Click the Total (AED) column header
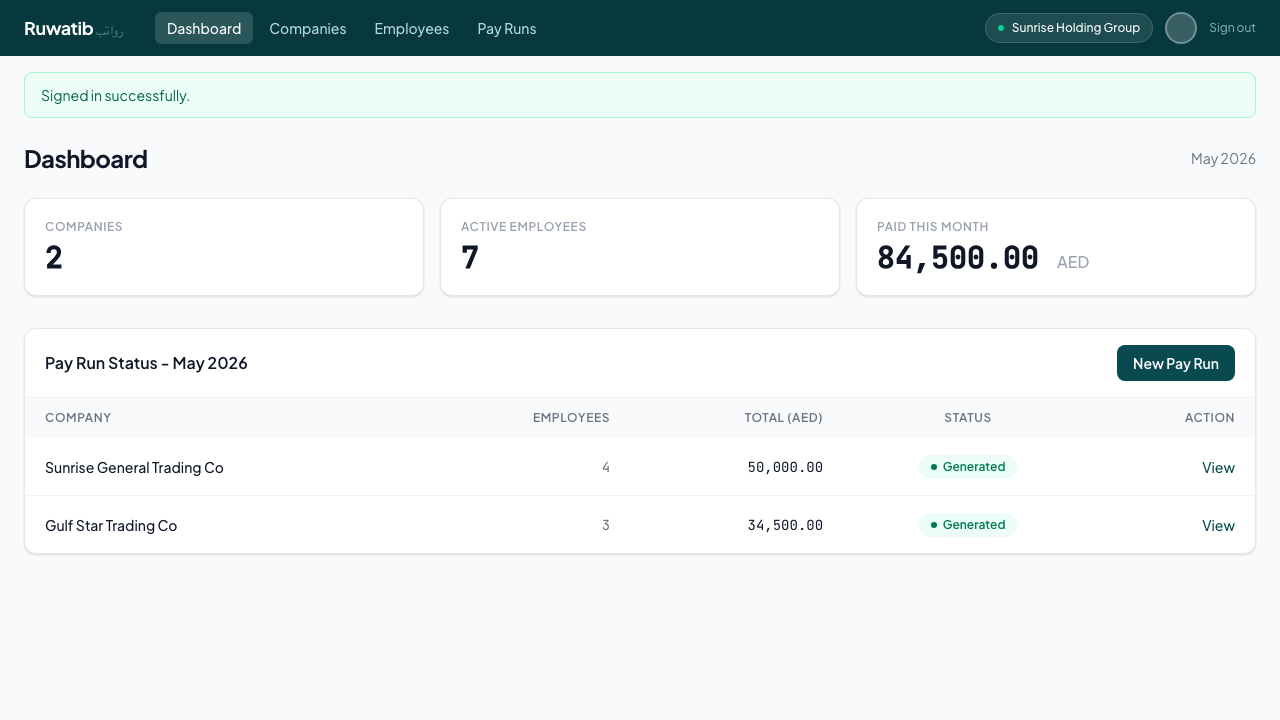1280x720 pixels. click(x=783, y=417)
